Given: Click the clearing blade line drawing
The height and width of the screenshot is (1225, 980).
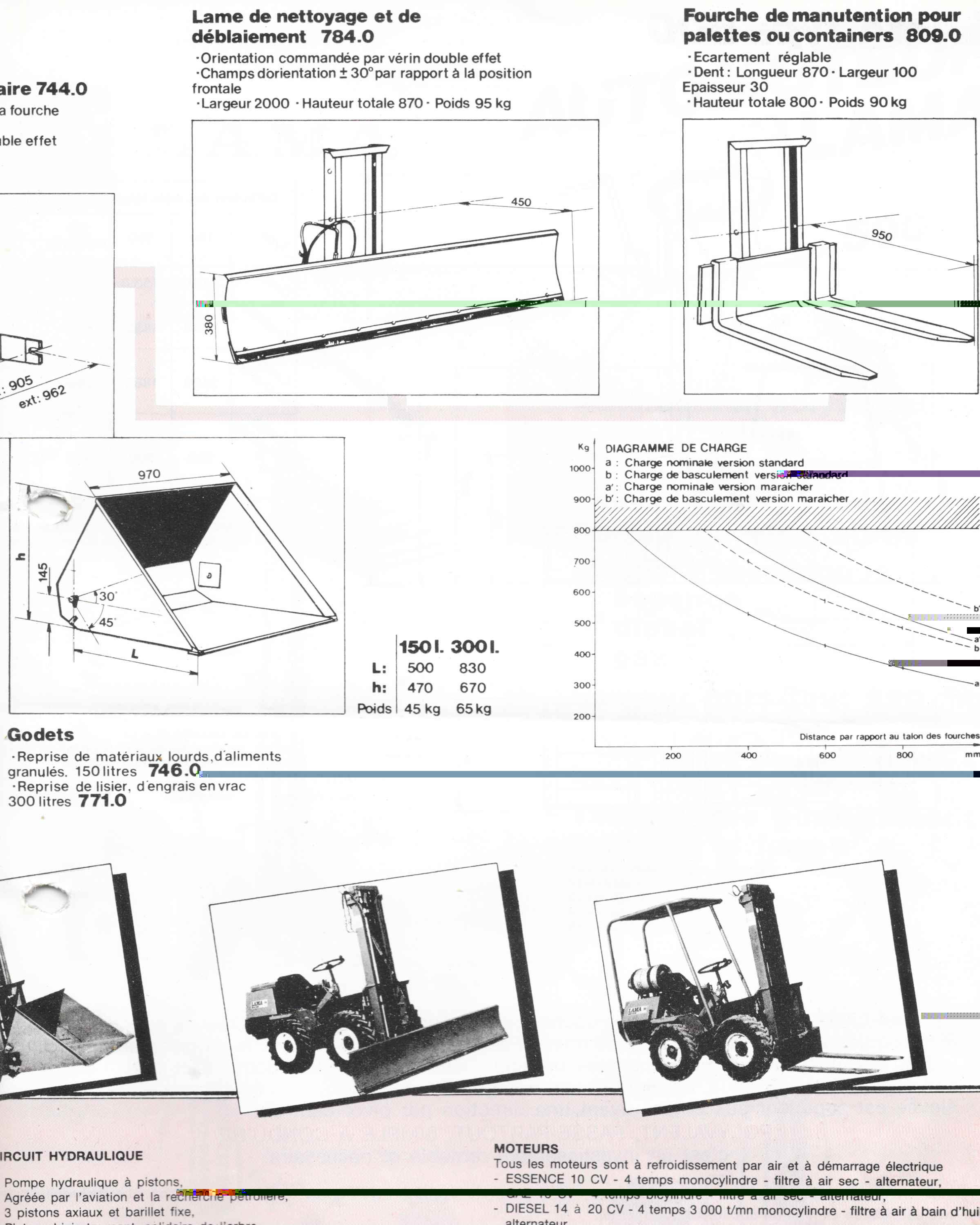Looking at the screenshot, I should pyautogui.click(x=395, y=257).
